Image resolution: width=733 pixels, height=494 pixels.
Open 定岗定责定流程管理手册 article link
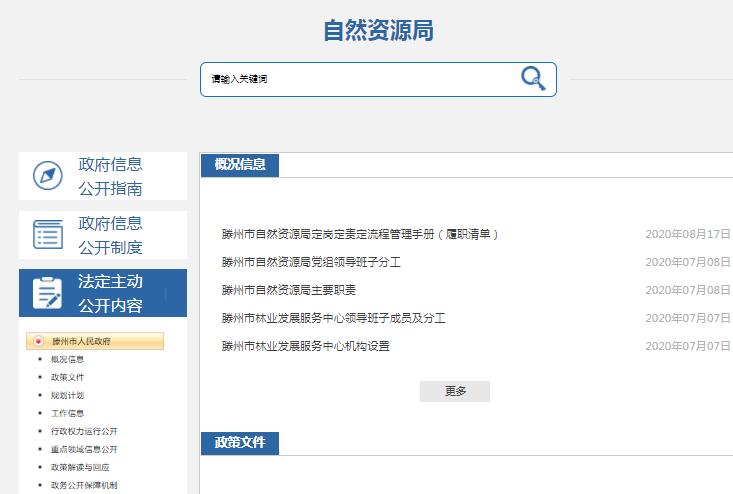(x=360, y=234)
